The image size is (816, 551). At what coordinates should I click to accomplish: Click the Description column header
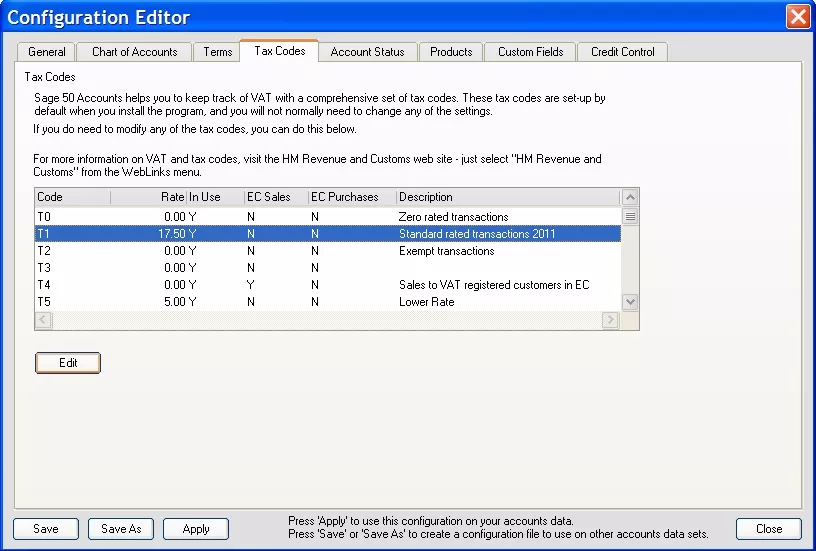pyautogui.click(x=507, y=197)
